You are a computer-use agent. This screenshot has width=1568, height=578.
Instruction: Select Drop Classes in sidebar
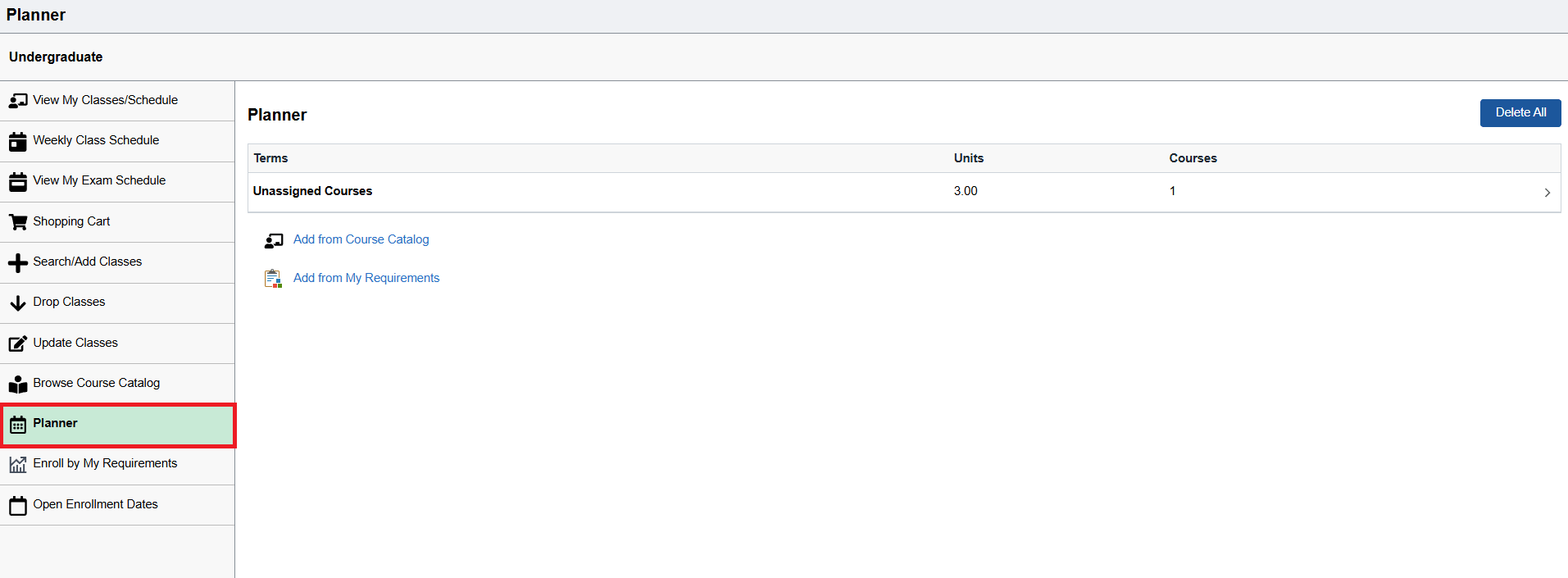point(117,303)
